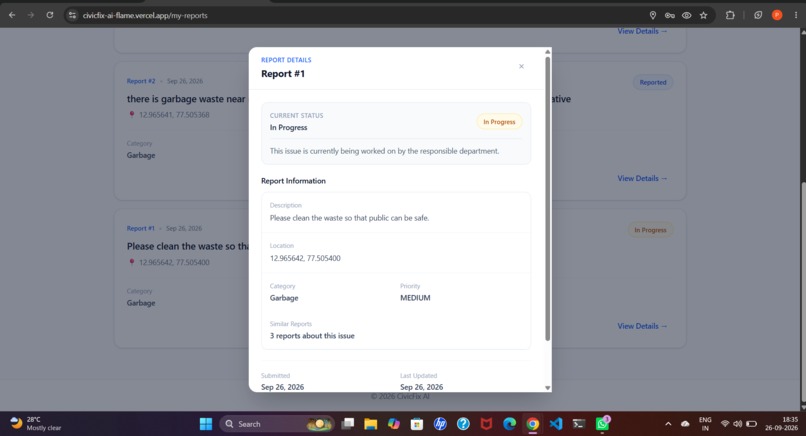
Task: Click the OneDrive cloud tray icon
Action: coord(685,424)
